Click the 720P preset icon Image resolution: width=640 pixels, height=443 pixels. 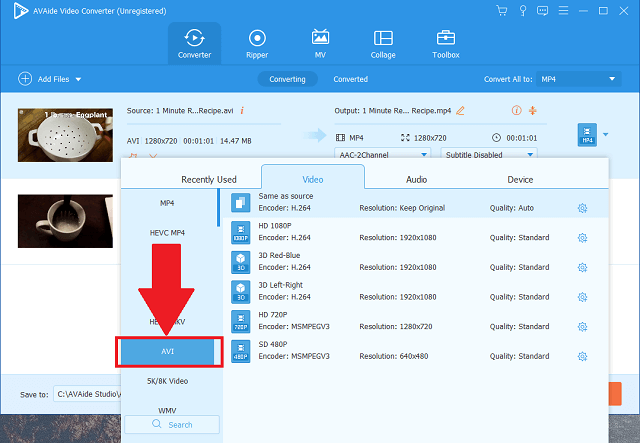[241, 321]
